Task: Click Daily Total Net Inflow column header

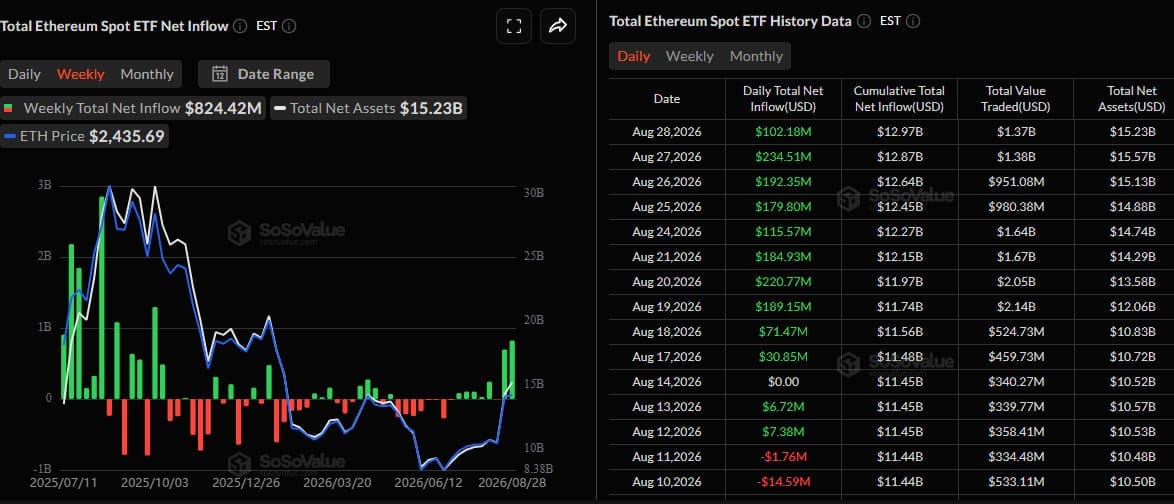Action: [783, 99]
